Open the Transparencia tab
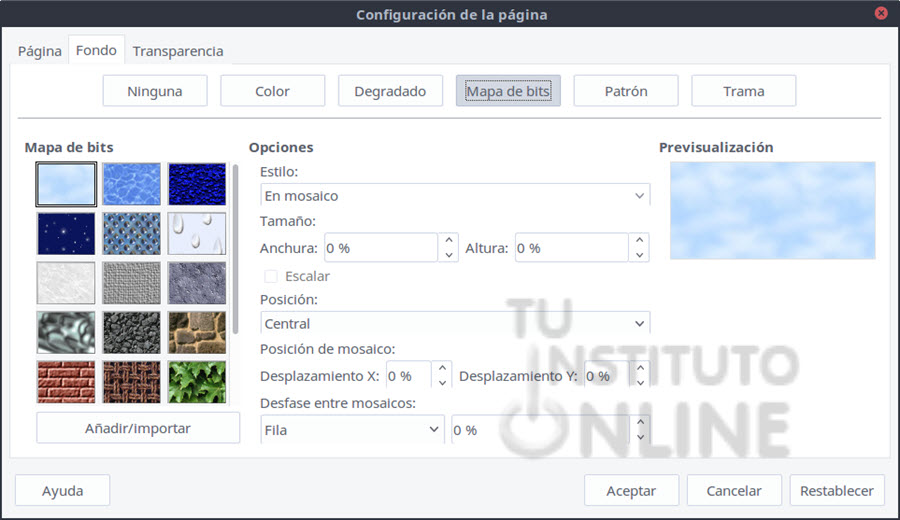The width and height of the screenshot is (900, 520). pos(178,51)
